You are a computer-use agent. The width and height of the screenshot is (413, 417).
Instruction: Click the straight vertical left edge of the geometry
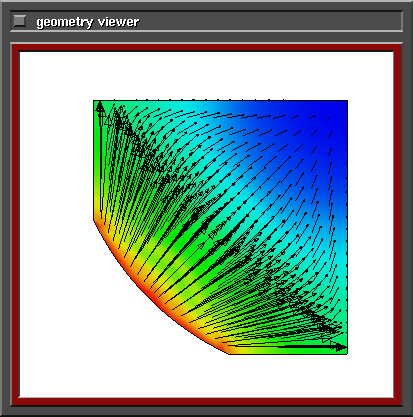[94, 160]
